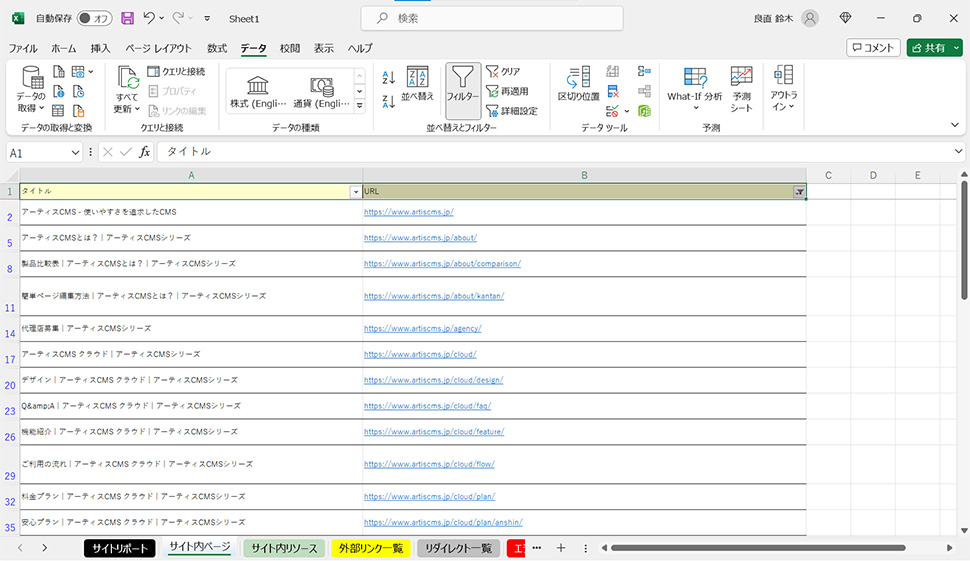Expand the formula bar

tap(958, 152)
